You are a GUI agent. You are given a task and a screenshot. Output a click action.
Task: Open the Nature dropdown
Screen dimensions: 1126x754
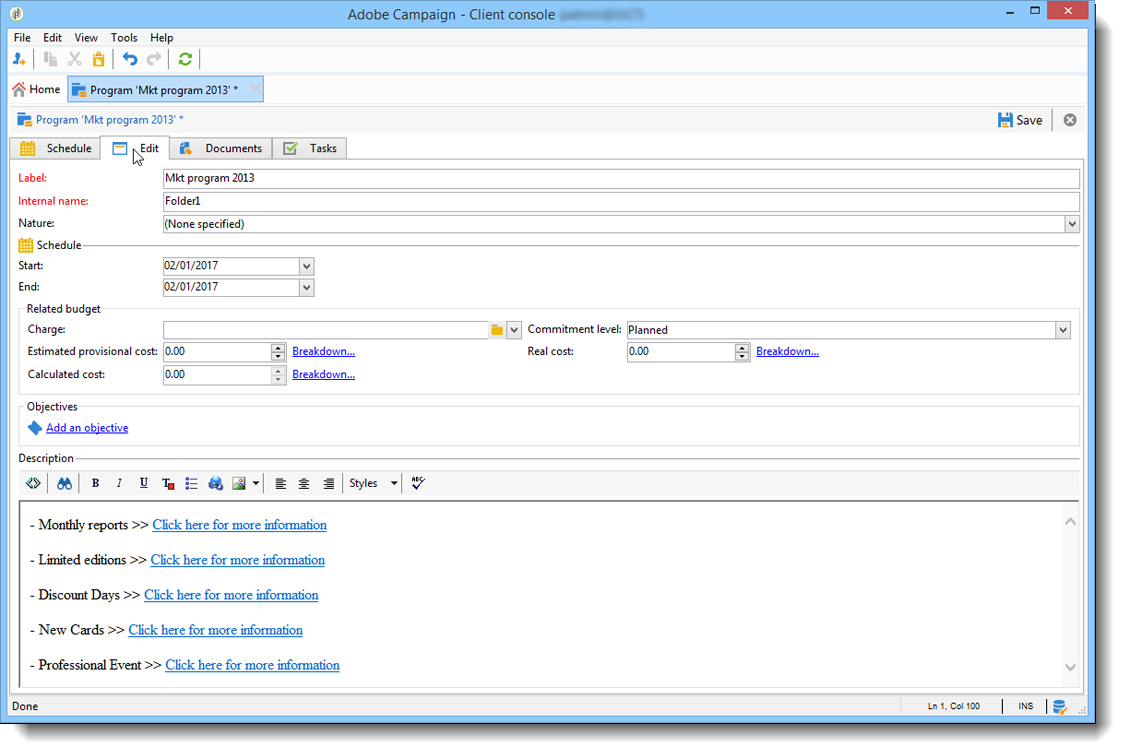point(1072,224)
